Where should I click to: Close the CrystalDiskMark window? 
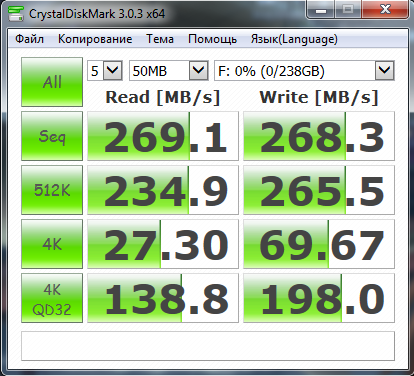[x=385, y=10]
